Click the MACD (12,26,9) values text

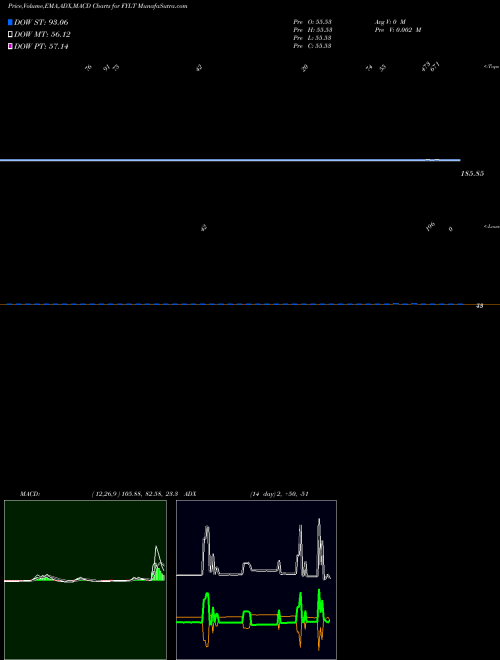pyautogui.click(x=136, y=494)
